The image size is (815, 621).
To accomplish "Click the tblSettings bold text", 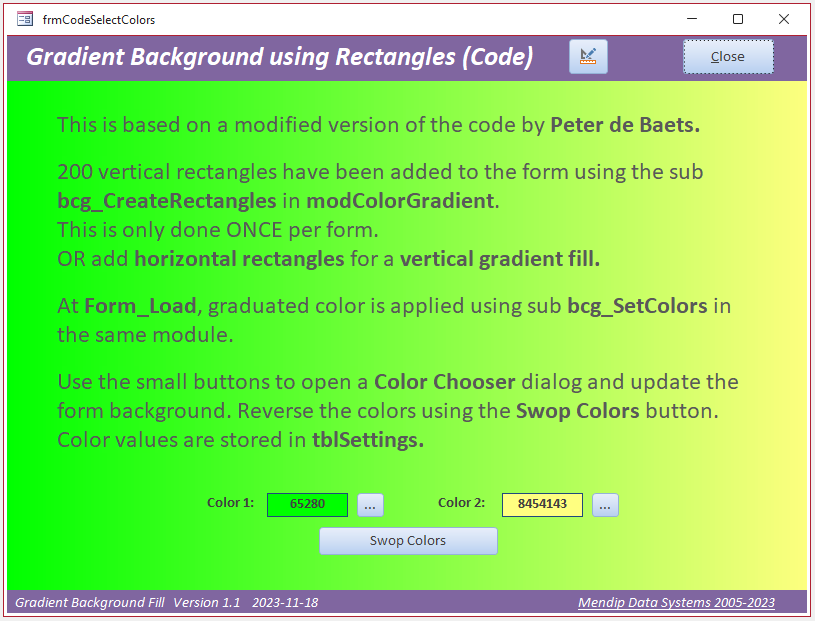I will click(368, 440).
